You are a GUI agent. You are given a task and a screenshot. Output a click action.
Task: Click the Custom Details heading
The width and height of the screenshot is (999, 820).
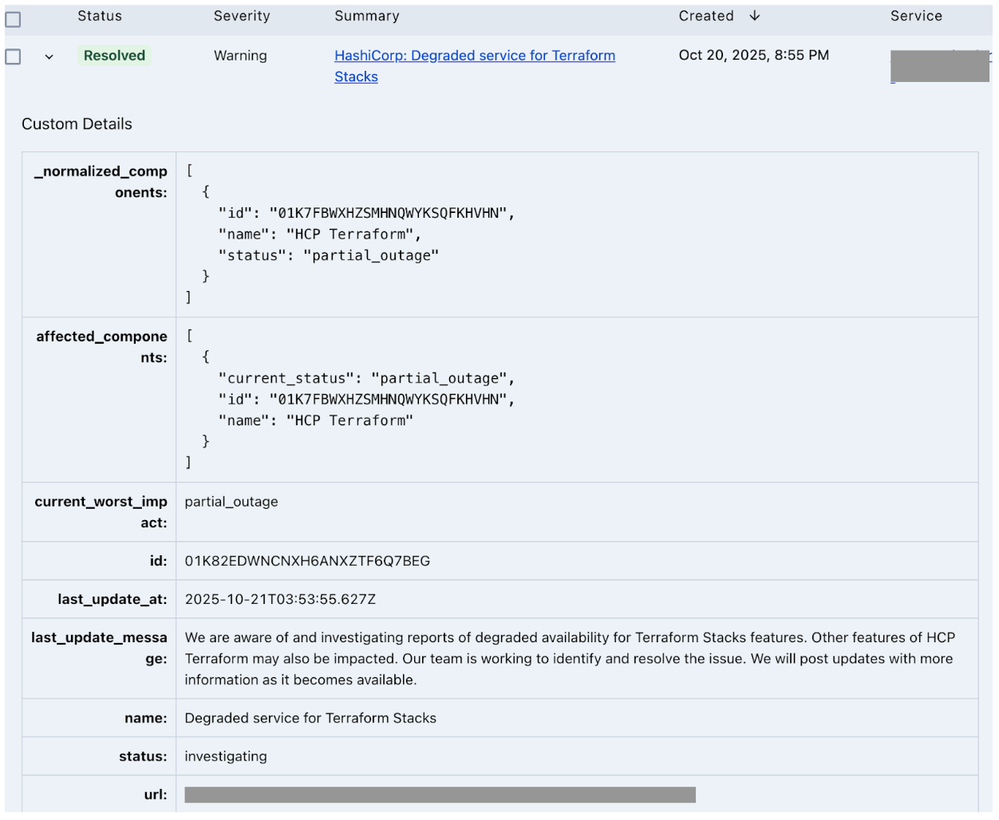point(77,124)
